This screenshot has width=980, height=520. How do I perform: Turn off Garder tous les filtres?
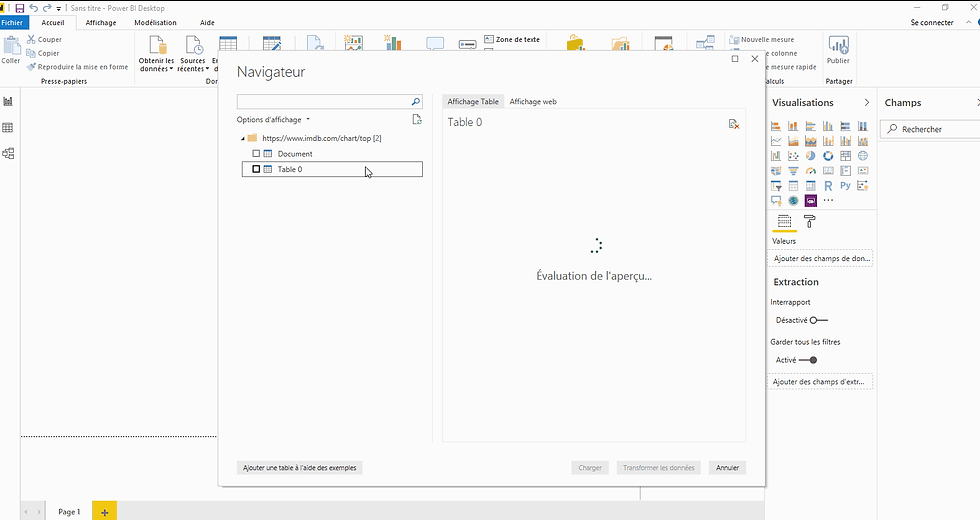[808, 360]
